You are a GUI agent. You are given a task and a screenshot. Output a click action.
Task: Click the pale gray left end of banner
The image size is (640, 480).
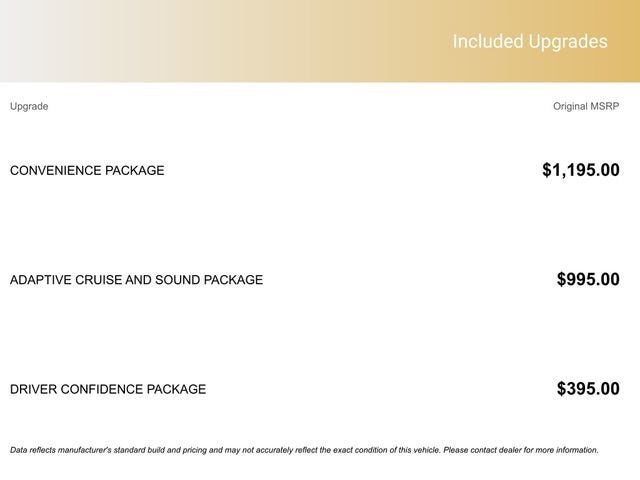coord(30,42)
